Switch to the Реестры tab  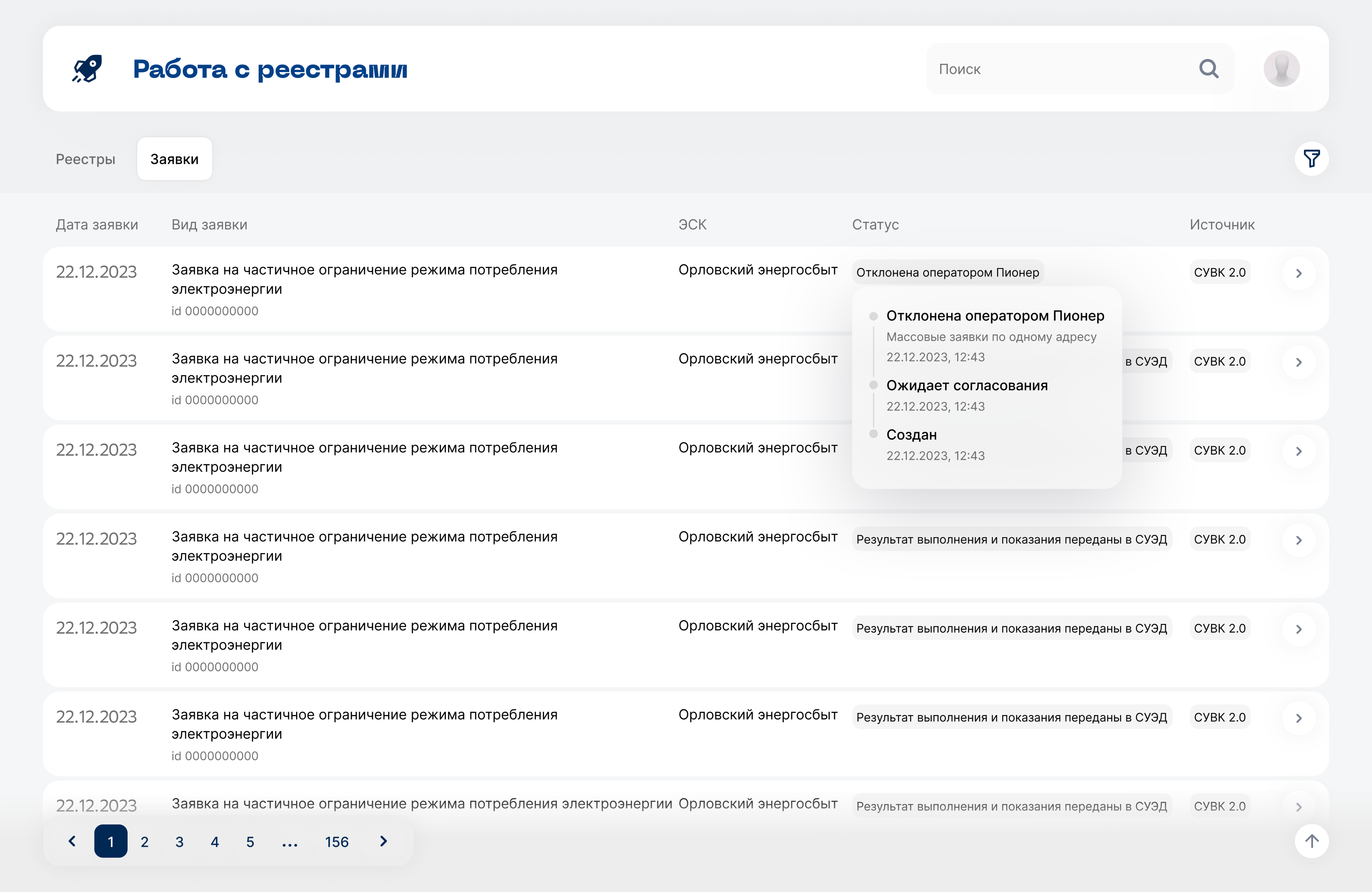tap(85, 159)
